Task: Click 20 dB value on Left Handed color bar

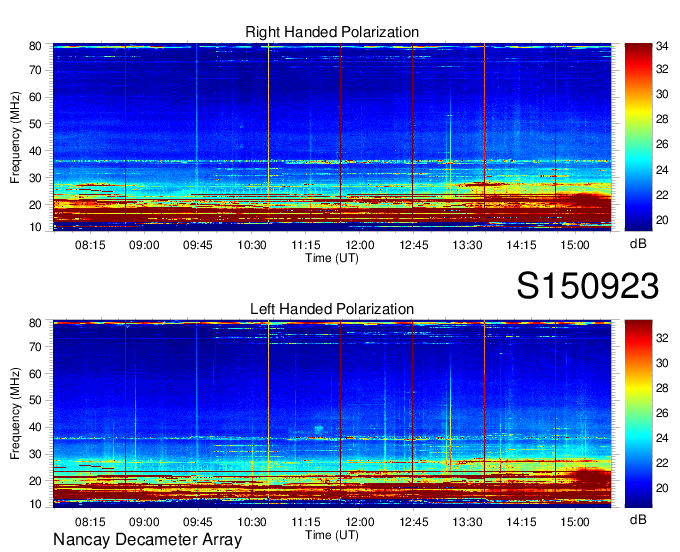Action: coord(662,488)
